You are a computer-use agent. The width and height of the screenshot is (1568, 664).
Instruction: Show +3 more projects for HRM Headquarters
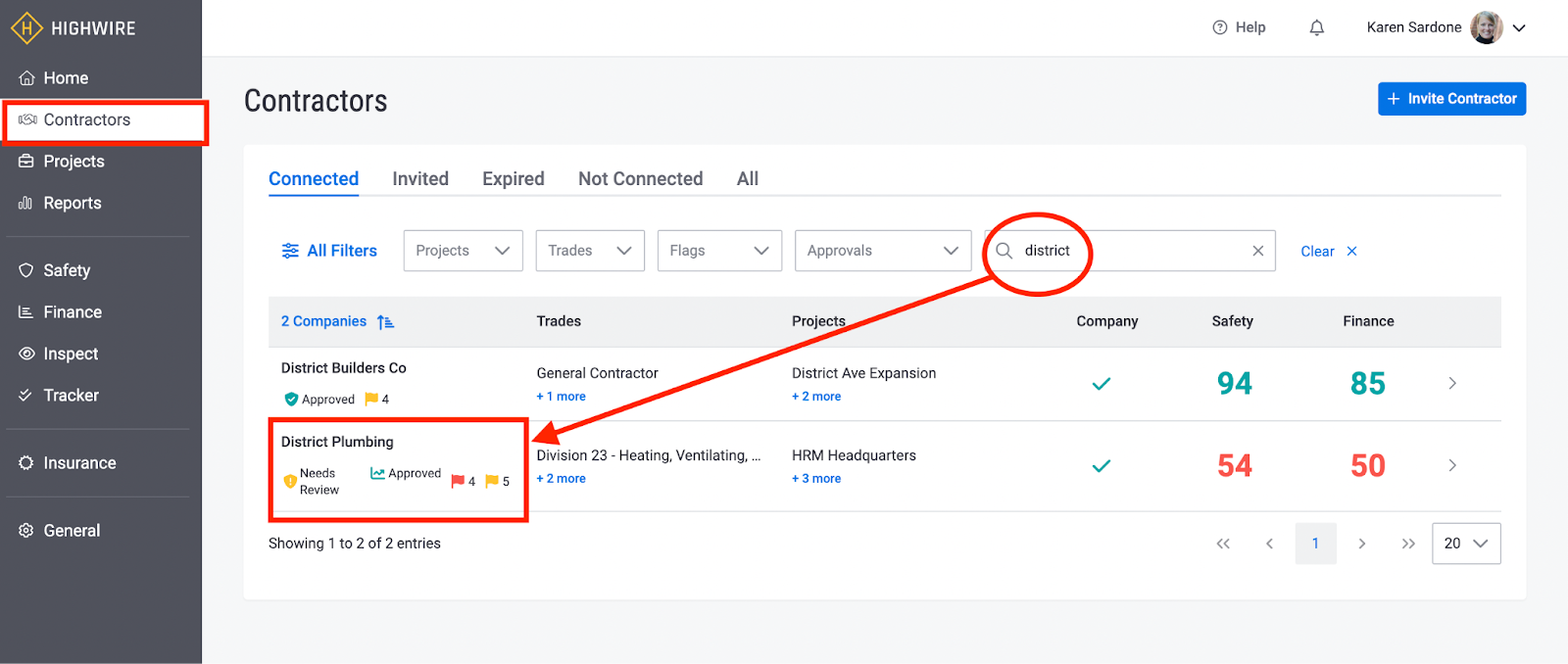816,479
